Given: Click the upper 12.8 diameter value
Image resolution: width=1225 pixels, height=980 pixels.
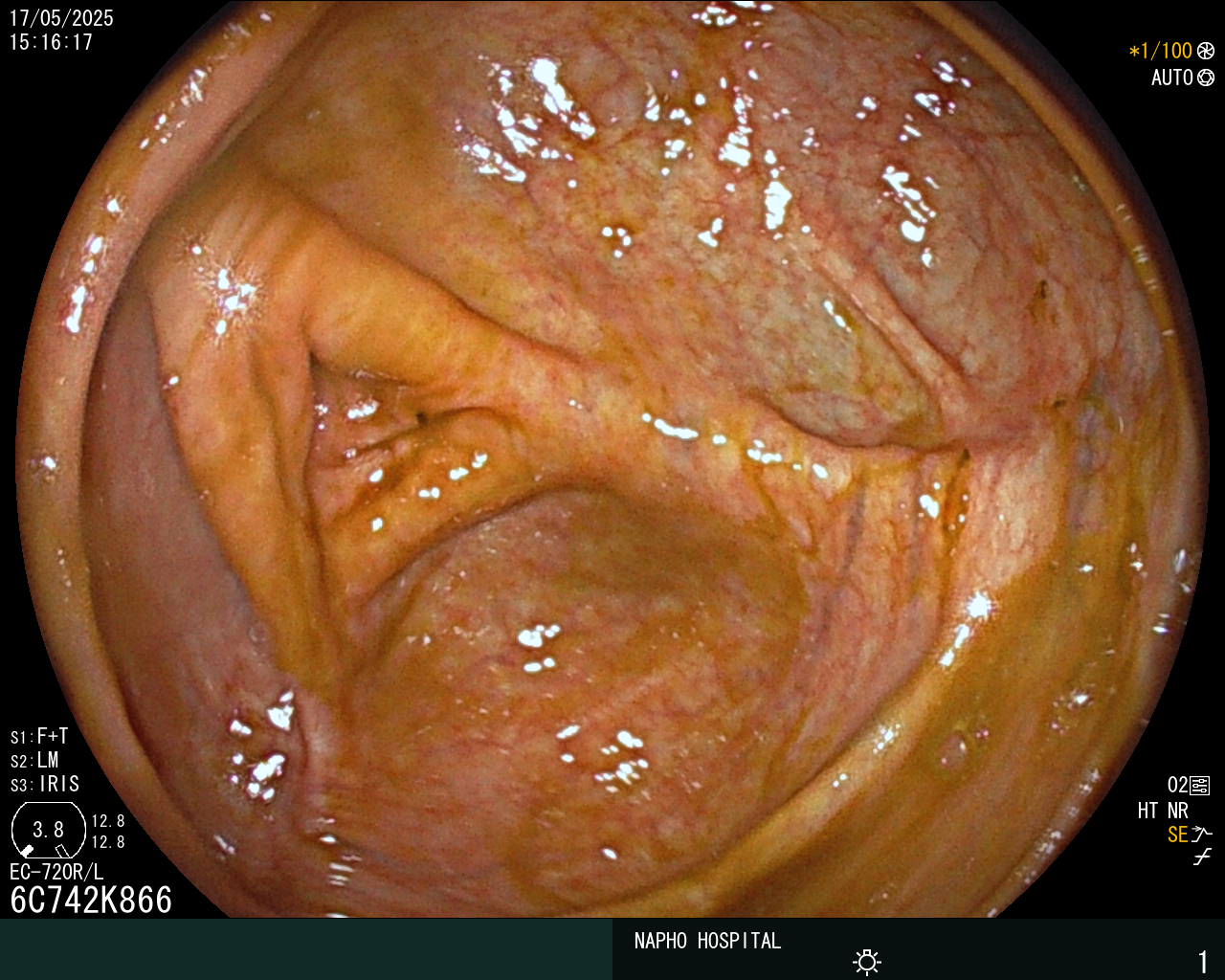Looking at the screenshot, I should [x=108, y=821].
